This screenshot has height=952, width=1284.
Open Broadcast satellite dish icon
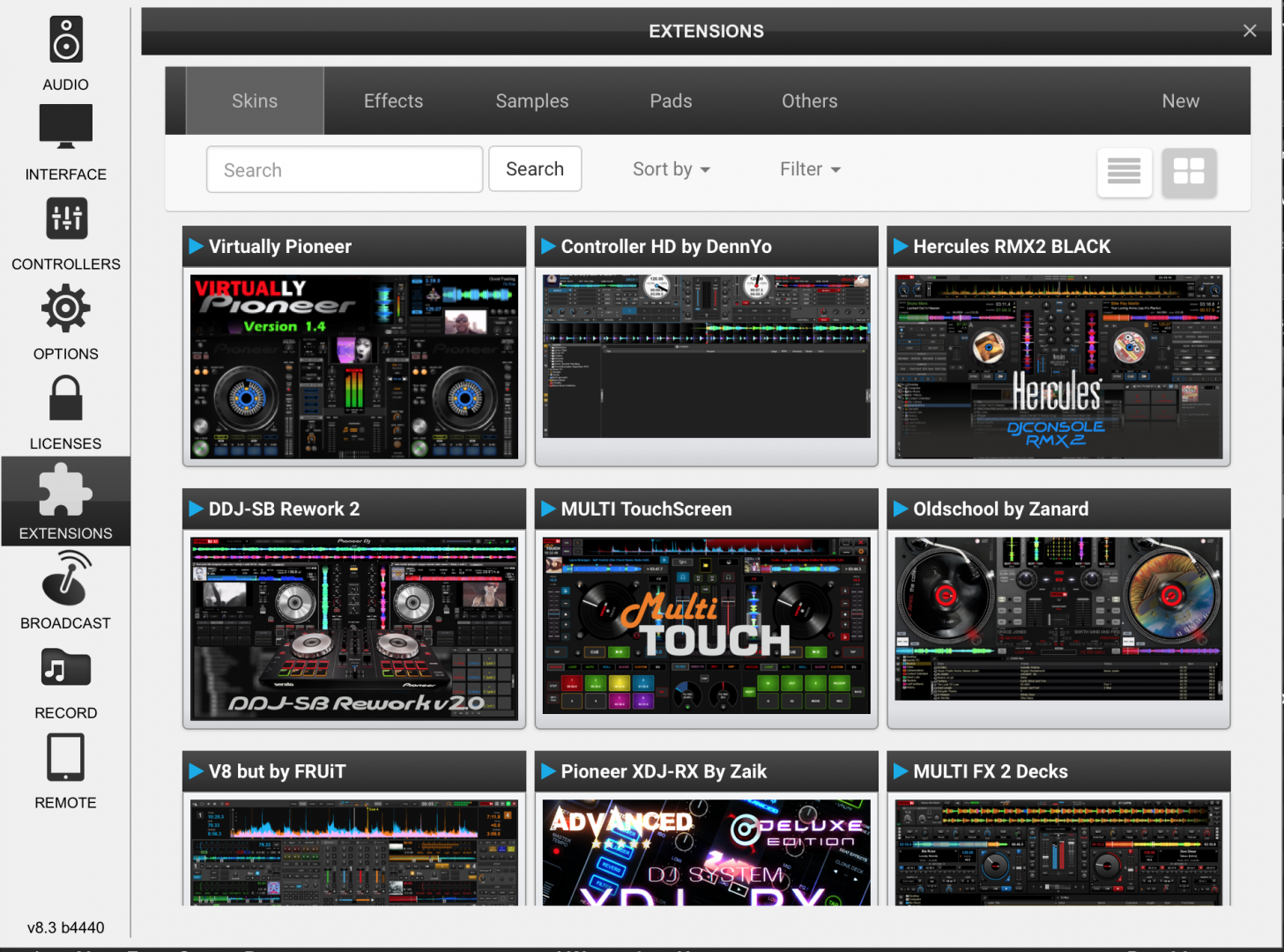tap(66, 578)
